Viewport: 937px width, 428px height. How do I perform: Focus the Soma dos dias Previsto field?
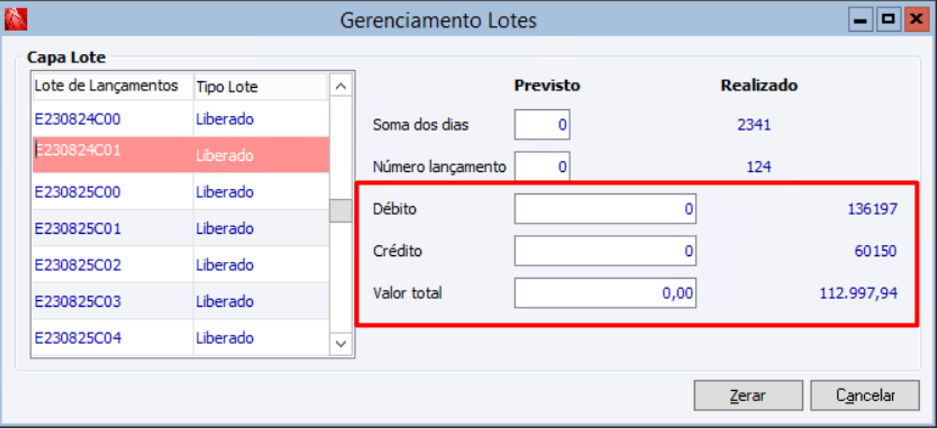pyautogui.click(x=542, y=125)
